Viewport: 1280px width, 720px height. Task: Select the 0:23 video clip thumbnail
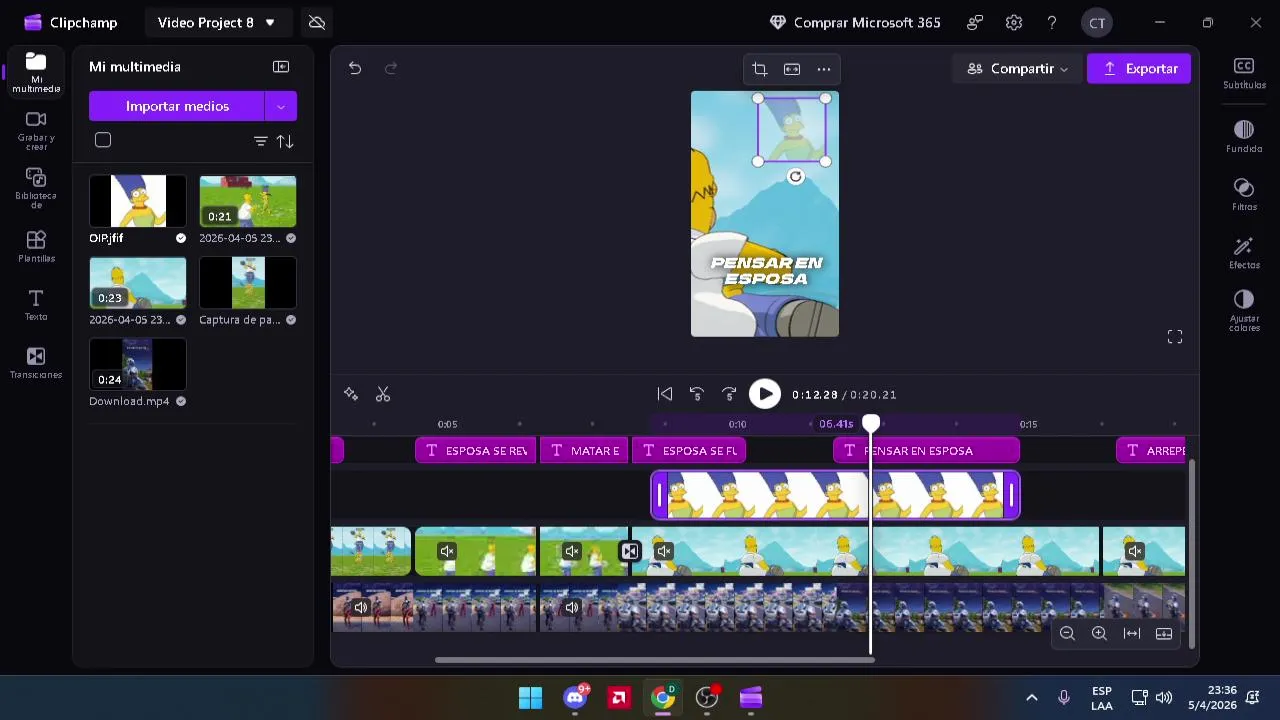(138, 282)
